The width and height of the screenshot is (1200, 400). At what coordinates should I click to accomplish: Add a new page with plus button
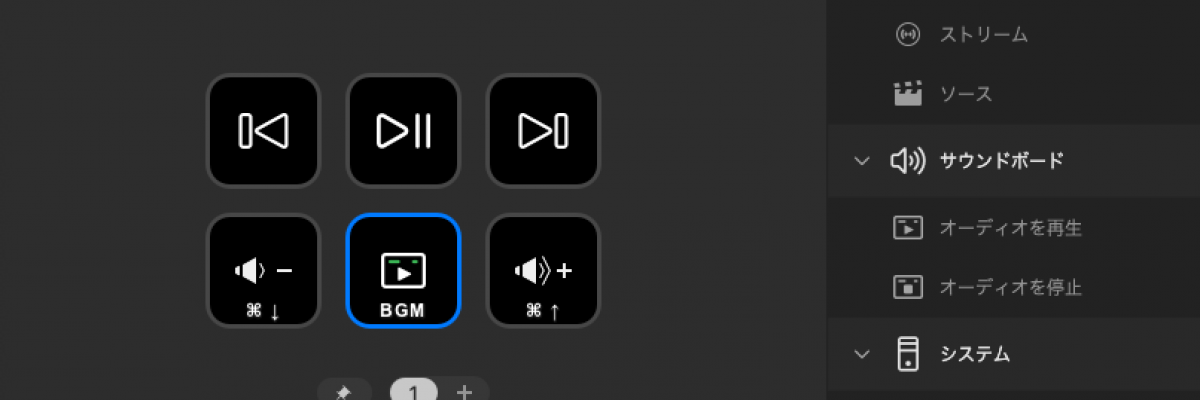[464, 392]
